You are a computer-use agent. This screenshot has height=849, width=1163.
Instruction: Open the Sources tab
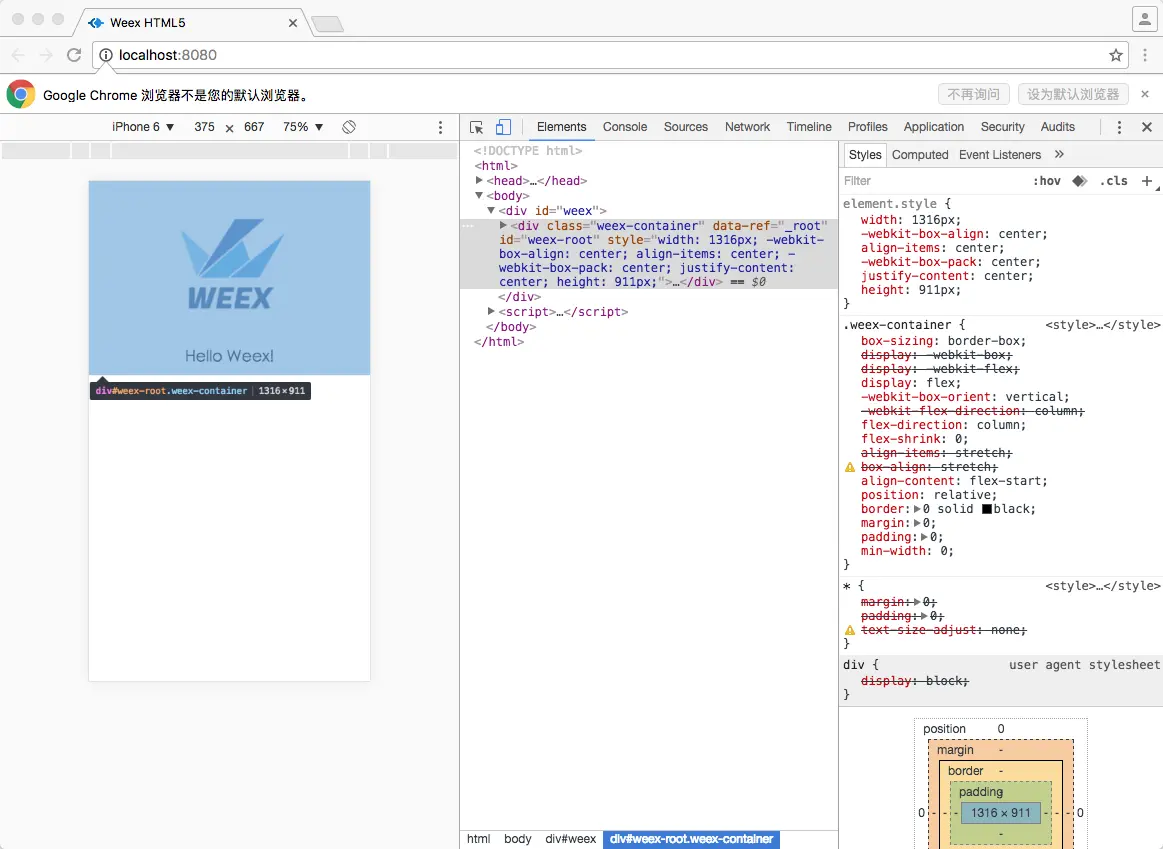pos(685,127)
